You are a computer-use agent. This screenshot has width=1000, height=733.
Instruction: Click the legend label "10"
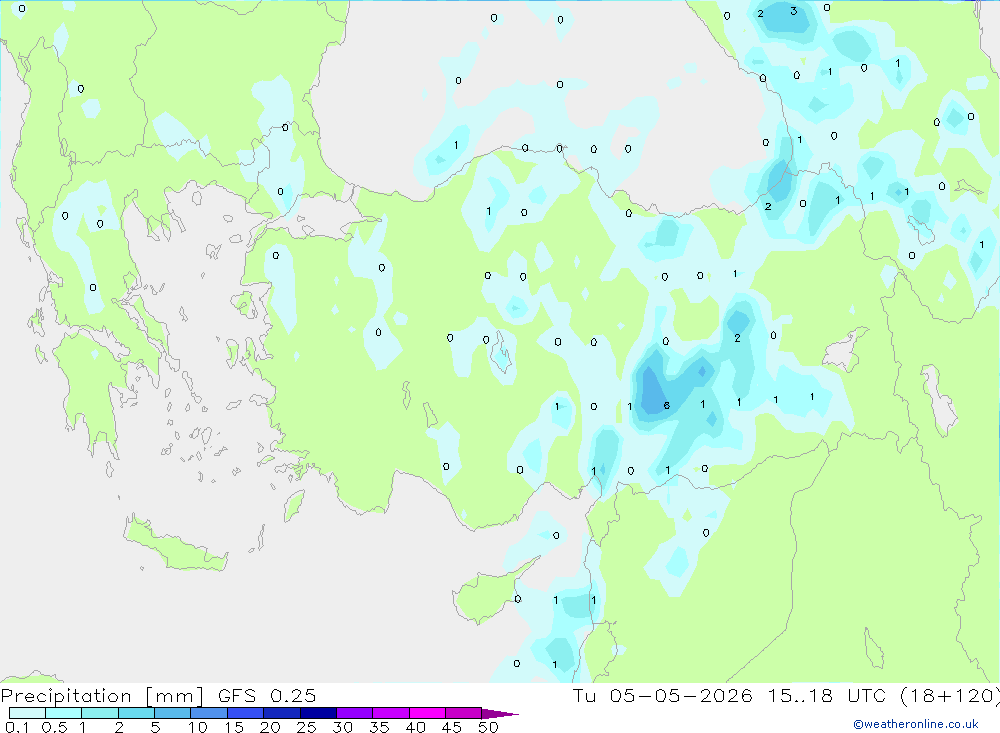point(198,727)
